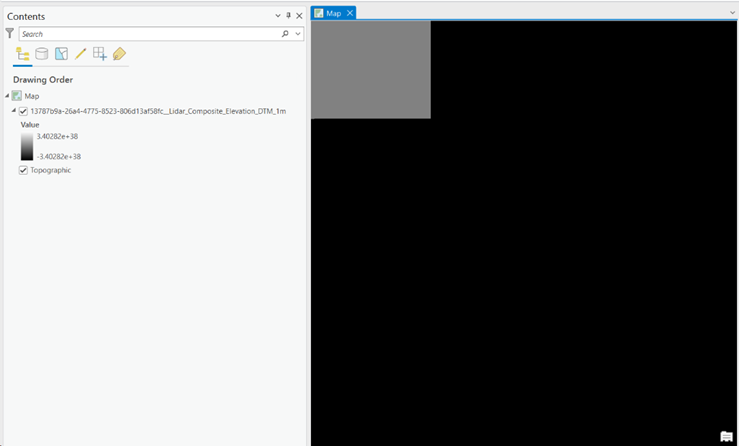Open the Contents pane options menu chevron
Screen dimensions: 739x446
[278, 16]
